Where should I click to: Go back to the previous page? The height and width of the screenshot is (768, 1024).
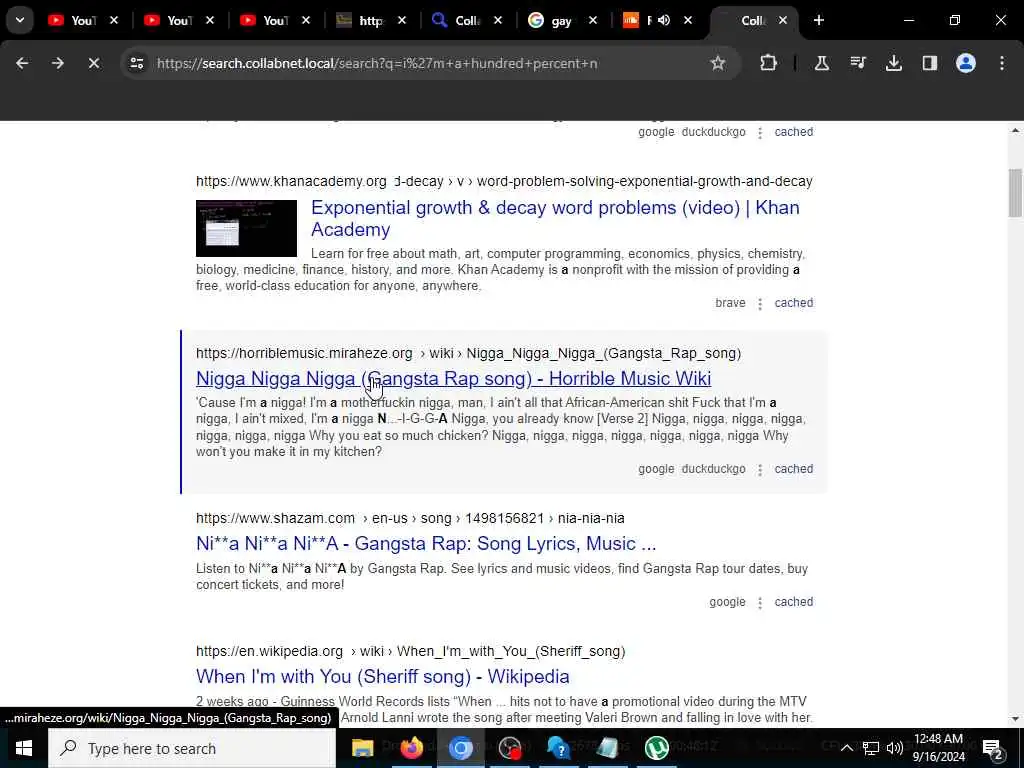(x=22, y=63)
